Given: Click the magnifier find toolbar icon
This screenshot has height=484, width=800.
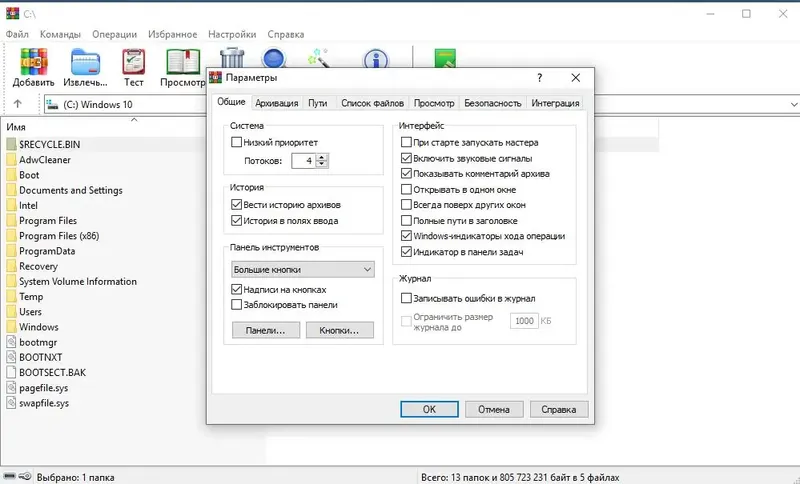Looking at the screenshot, I should 274,58.
